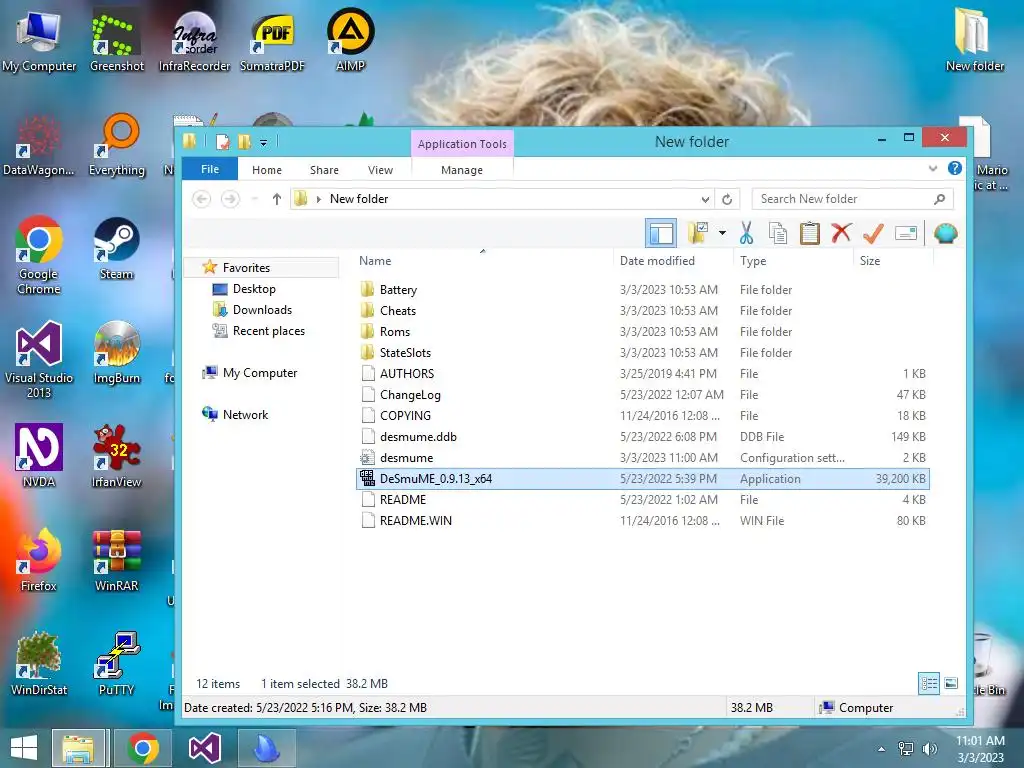Select the ChangeLog file
The width and height of the screenshot is (1024, 768).
[410, 394]
